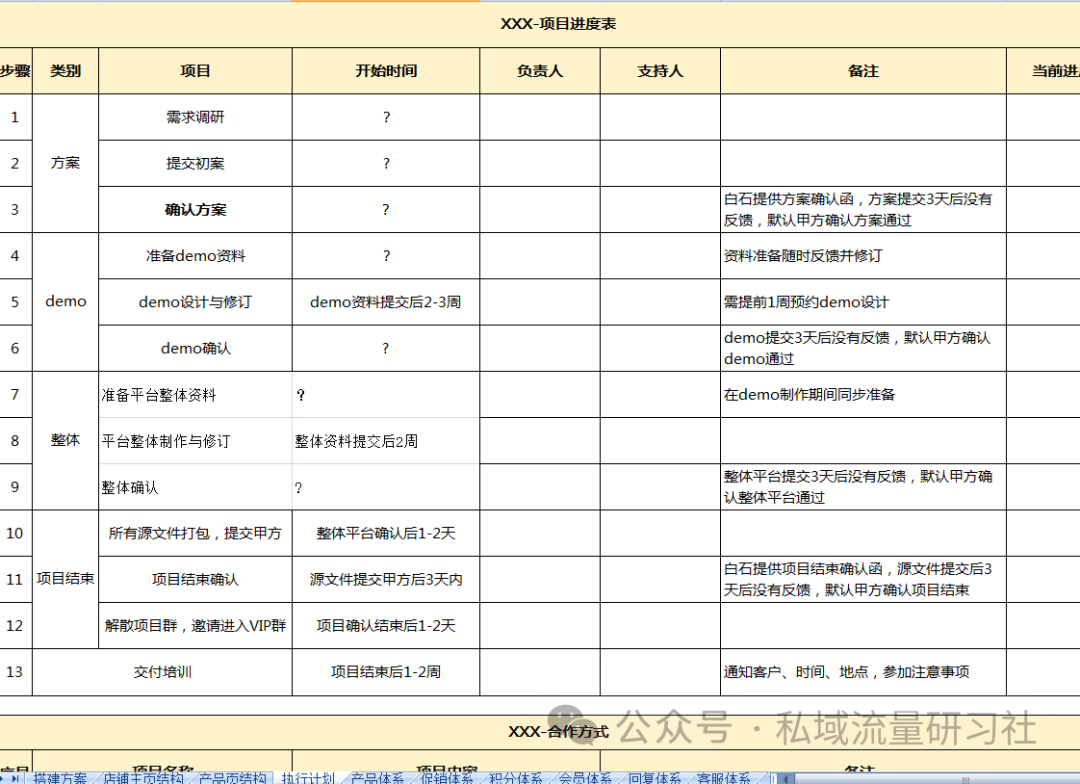Switch to the 积分体系 sheet tab
Screen dimensions: 1080x784
[x=516, y=778]
